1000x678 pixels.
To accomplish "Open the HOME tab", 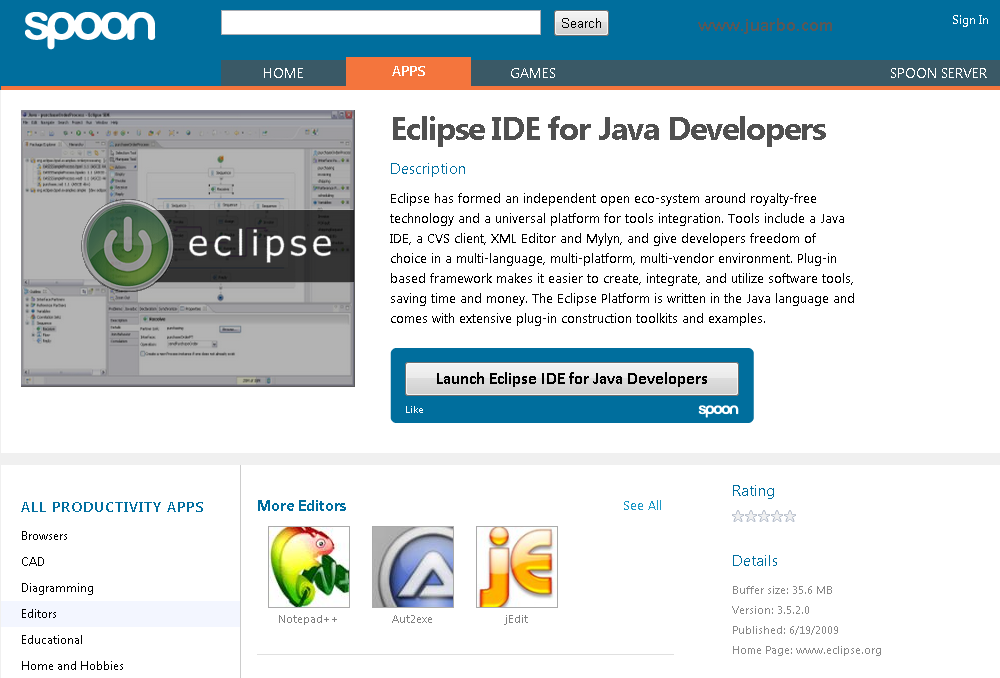I will click(x=283, y=73).
